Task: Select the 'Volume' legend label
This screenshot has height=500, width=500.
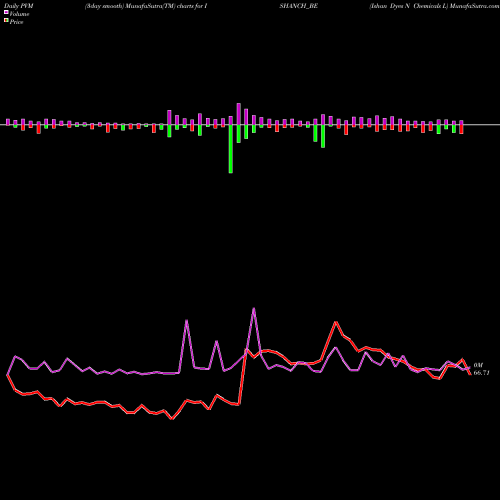Action: point(19,14)
